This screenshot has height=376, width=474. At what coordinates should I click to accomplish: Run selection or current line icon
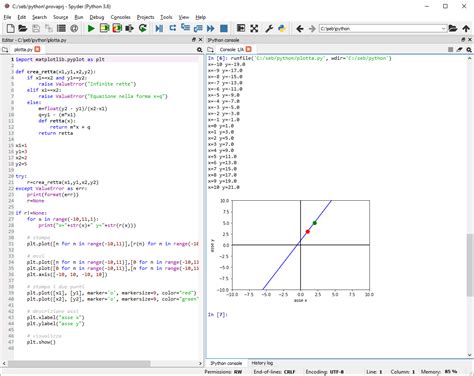click(x=130, y=28)
